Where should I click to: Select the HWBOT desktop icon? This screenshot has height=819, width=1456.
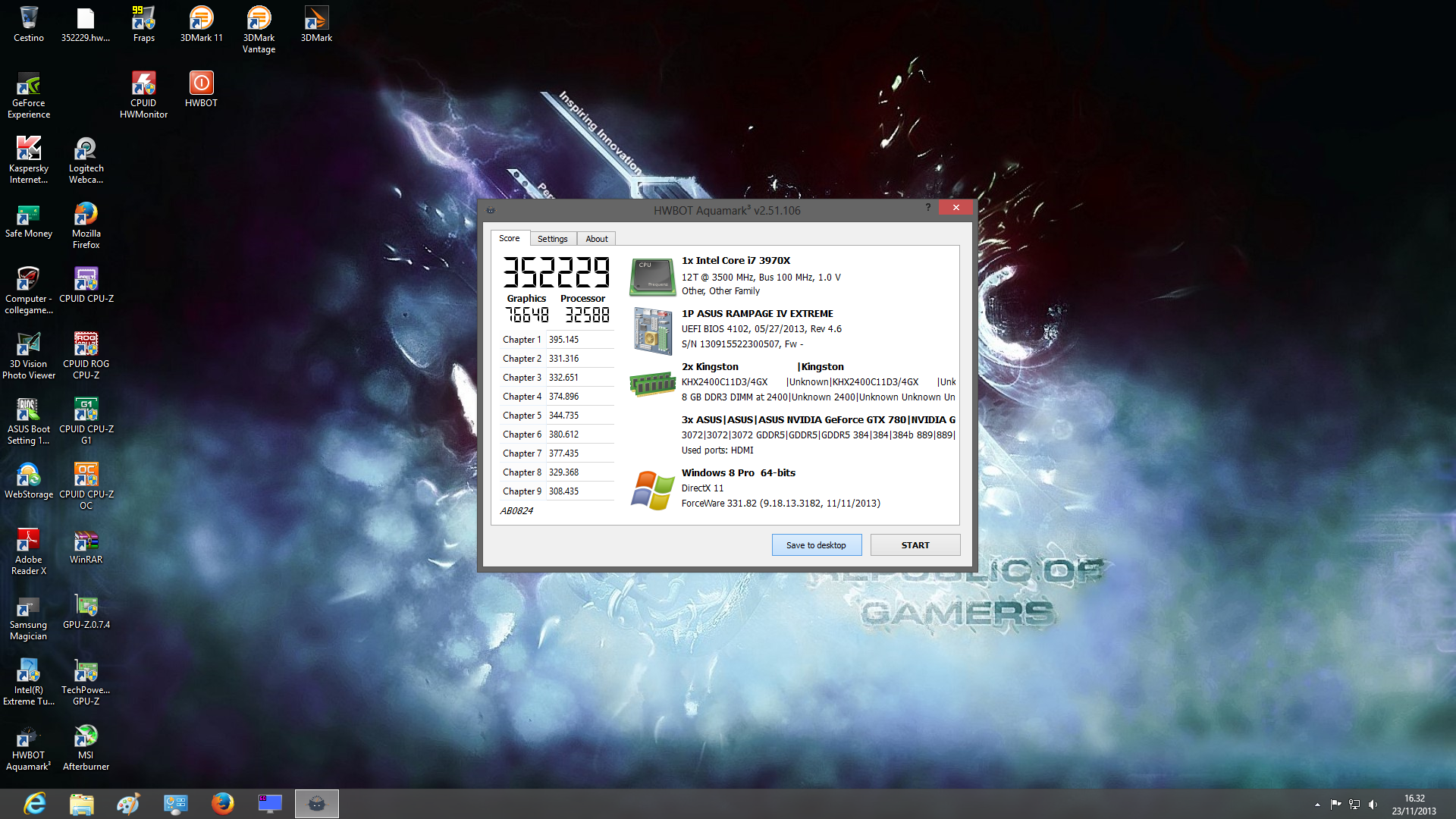[x=201, y=89]
